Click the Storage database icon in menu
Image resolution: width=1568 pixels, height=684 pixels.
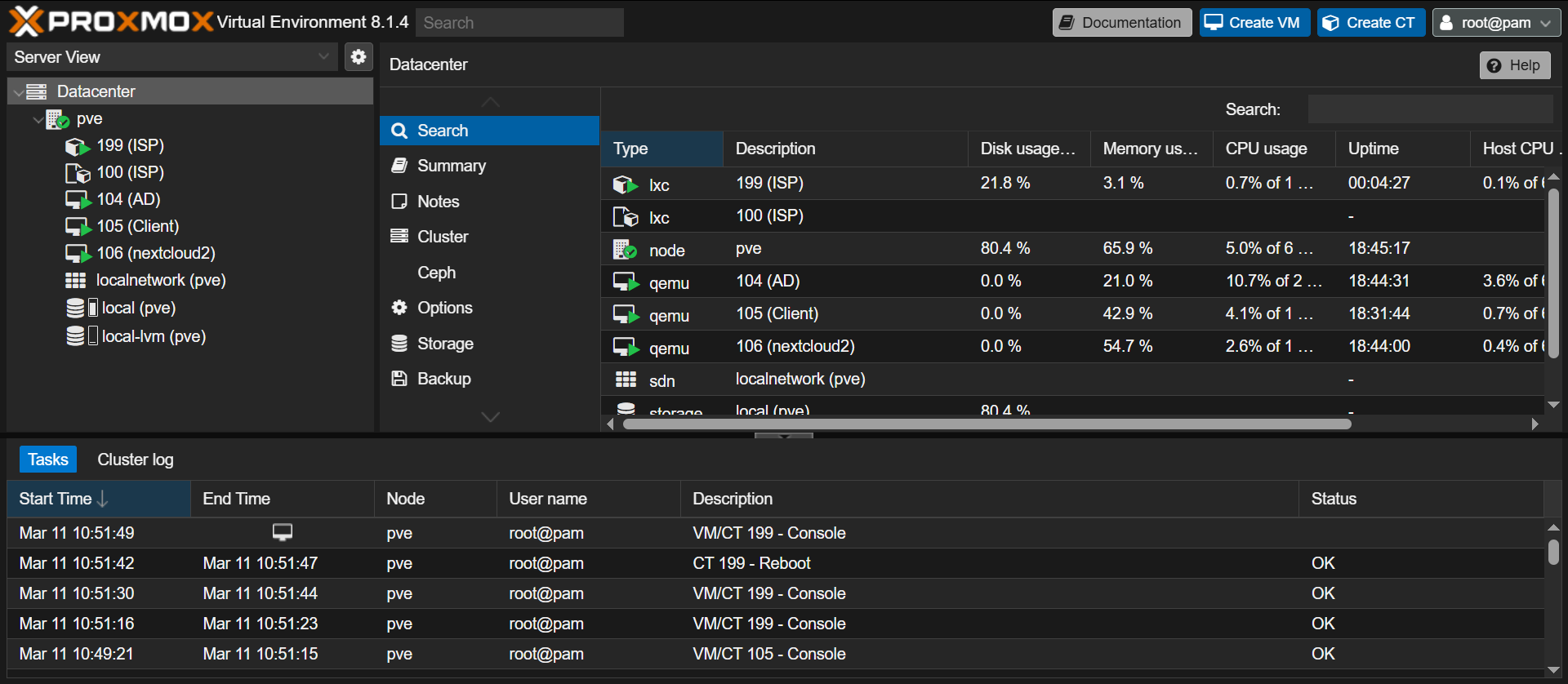tap(399, 344)
